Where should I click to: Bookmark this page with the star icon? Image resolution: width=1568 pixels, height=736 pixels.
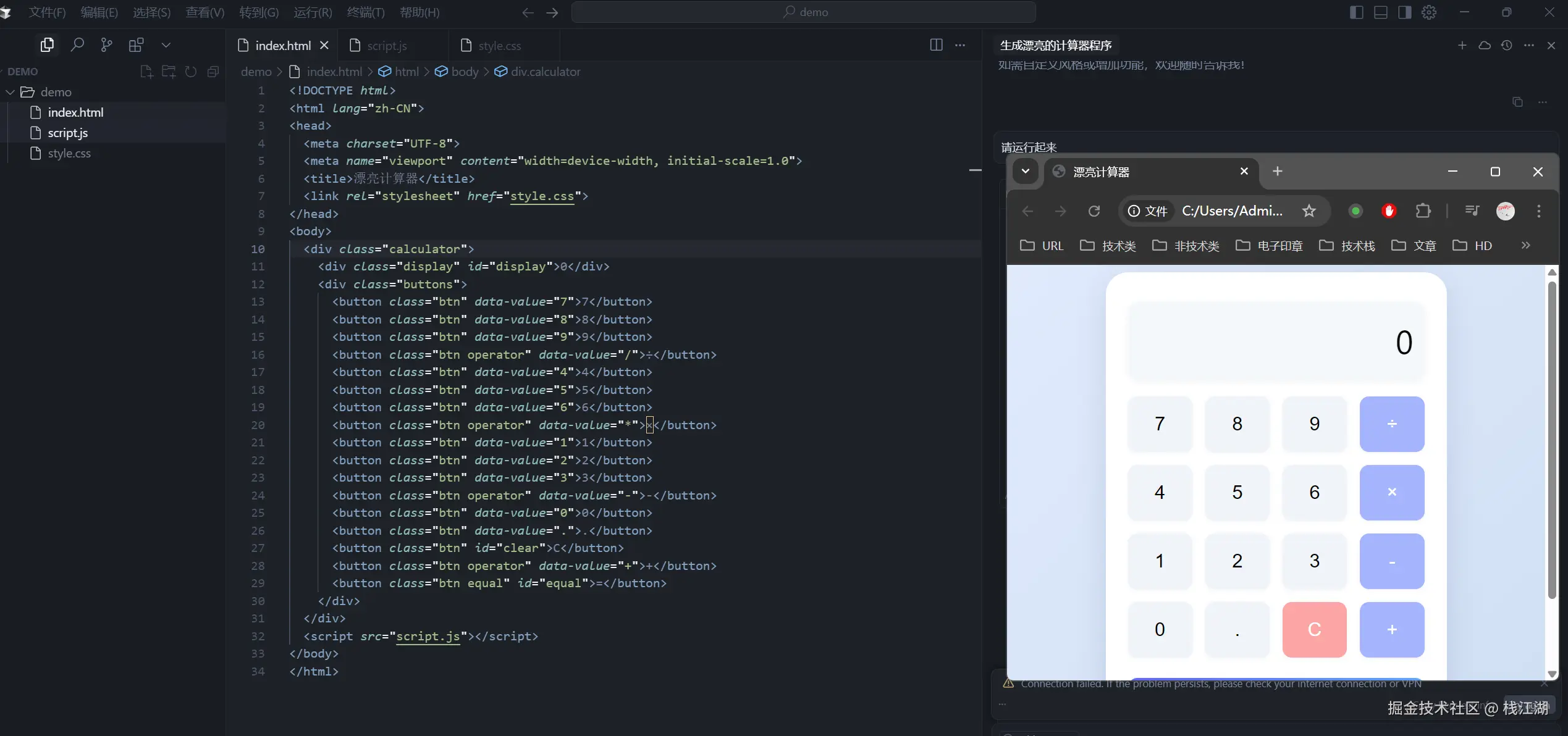coord(1309,211)
